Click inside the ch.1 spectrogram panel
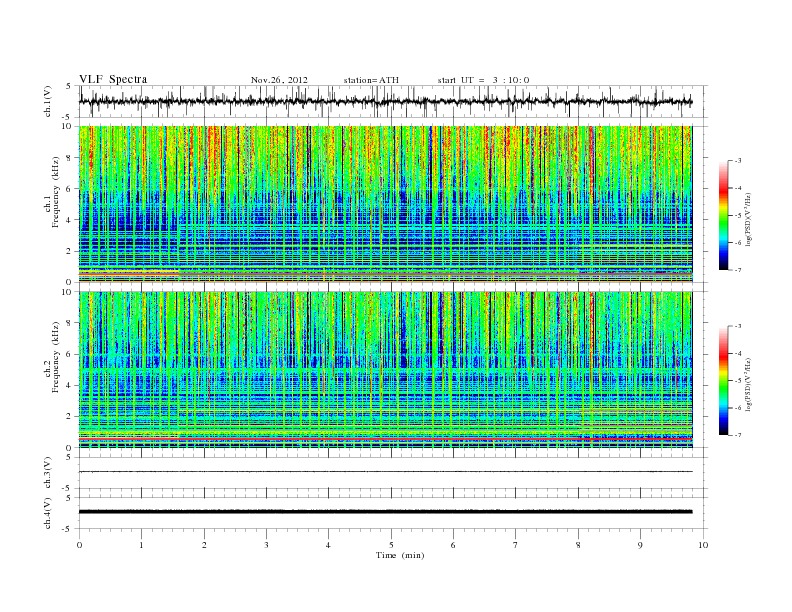The height and width of the screenshot is (612, 792). [385, 204]
